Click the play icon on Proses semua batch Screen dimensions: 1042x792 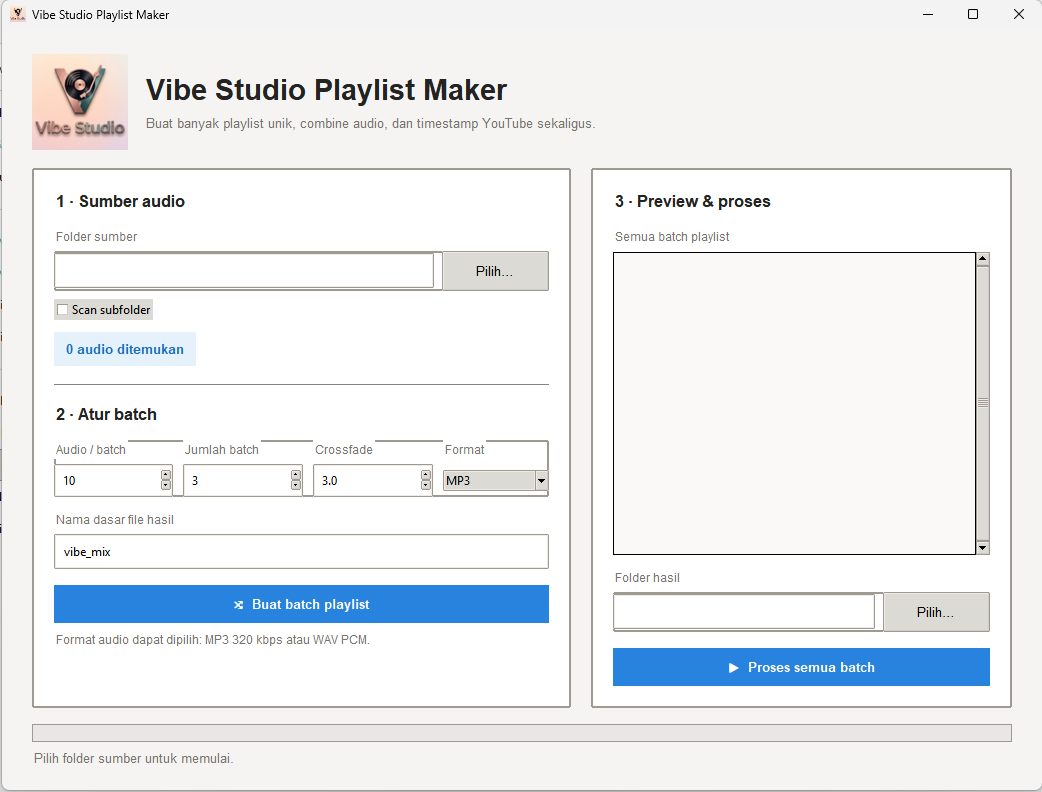click(x=734, y=668)
